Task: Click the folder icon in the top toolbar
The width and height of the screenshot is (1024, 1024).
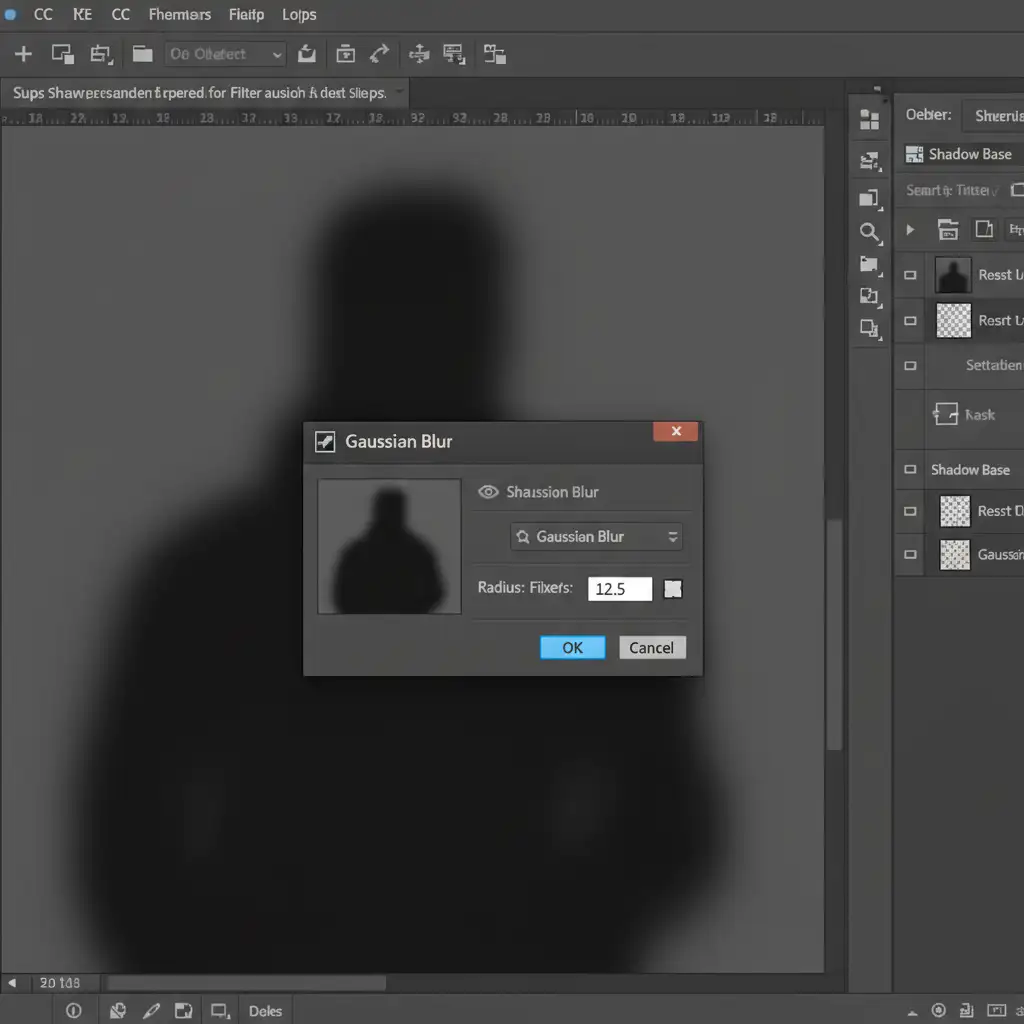Action: 142,54
